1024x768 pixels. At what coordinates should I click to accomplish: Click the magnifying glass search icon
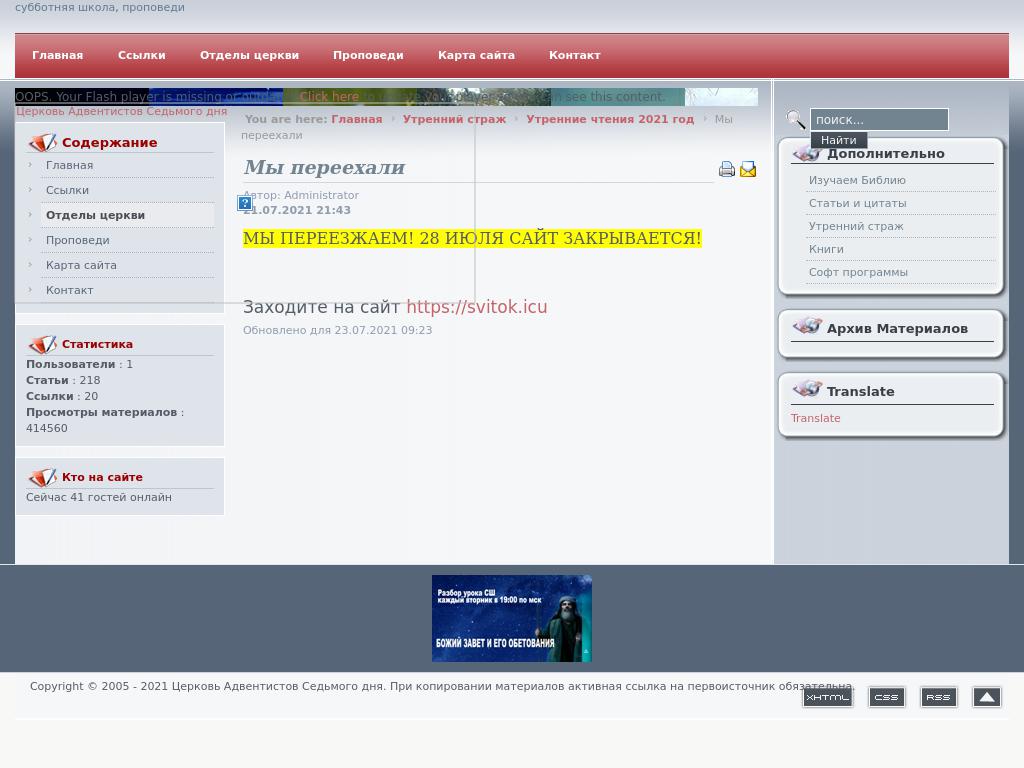point(796,120)
